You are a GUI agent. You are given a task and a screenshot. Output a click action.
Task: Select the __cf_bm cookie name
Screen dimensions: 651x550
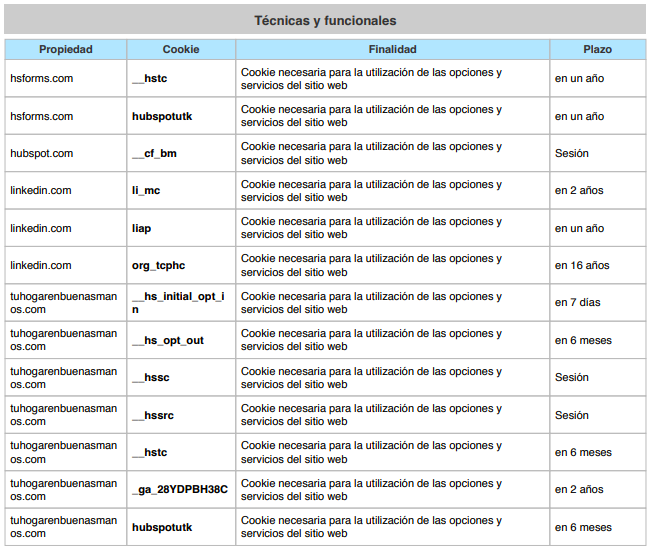pos(154,154)
